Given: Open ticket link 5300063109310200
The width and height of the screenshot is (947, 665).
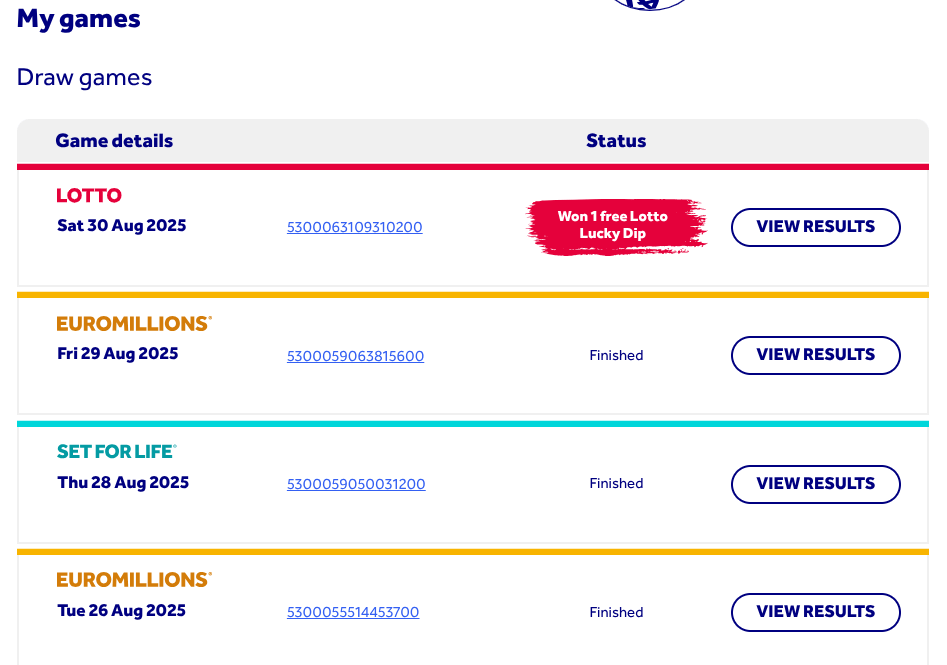Looking at the screenshot, I should (354, 228).
